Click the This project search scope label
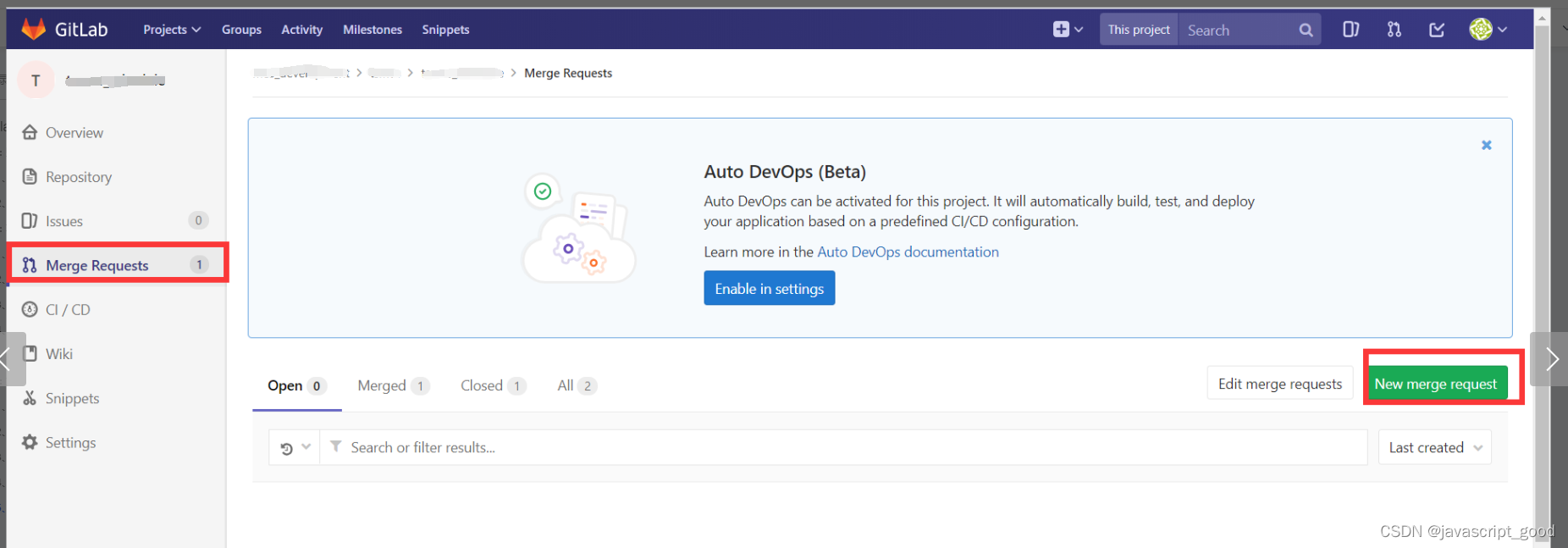 (x=1139, y=30)
